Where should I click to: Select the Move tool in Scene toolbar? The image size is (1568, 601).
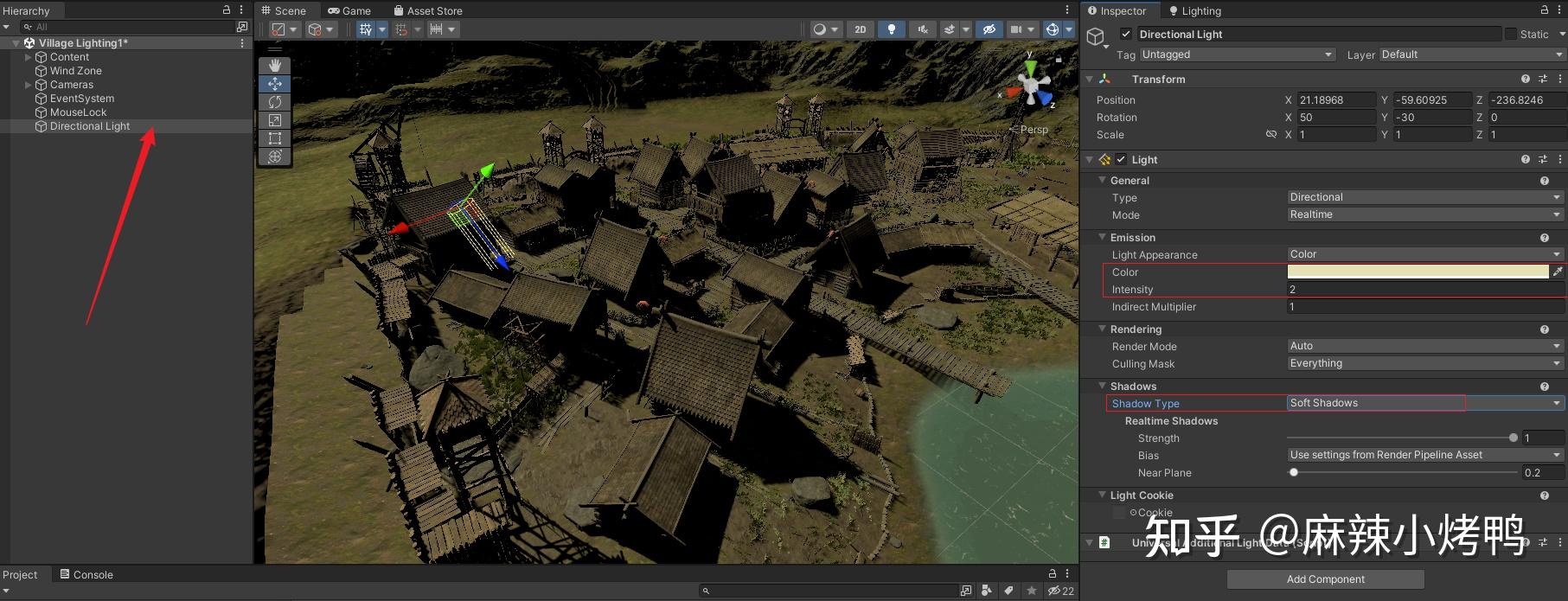point(275,84)
